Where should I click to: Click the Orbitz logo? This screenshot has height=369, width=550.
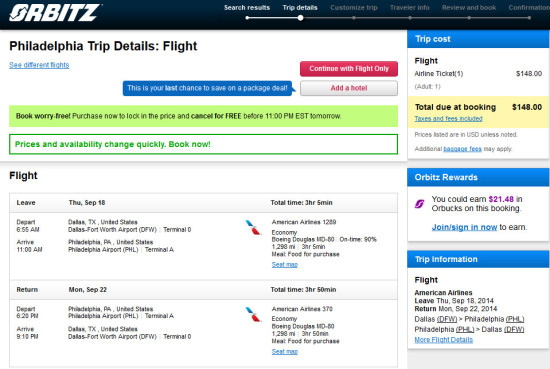pyautogui.click(x=55, y=13)
